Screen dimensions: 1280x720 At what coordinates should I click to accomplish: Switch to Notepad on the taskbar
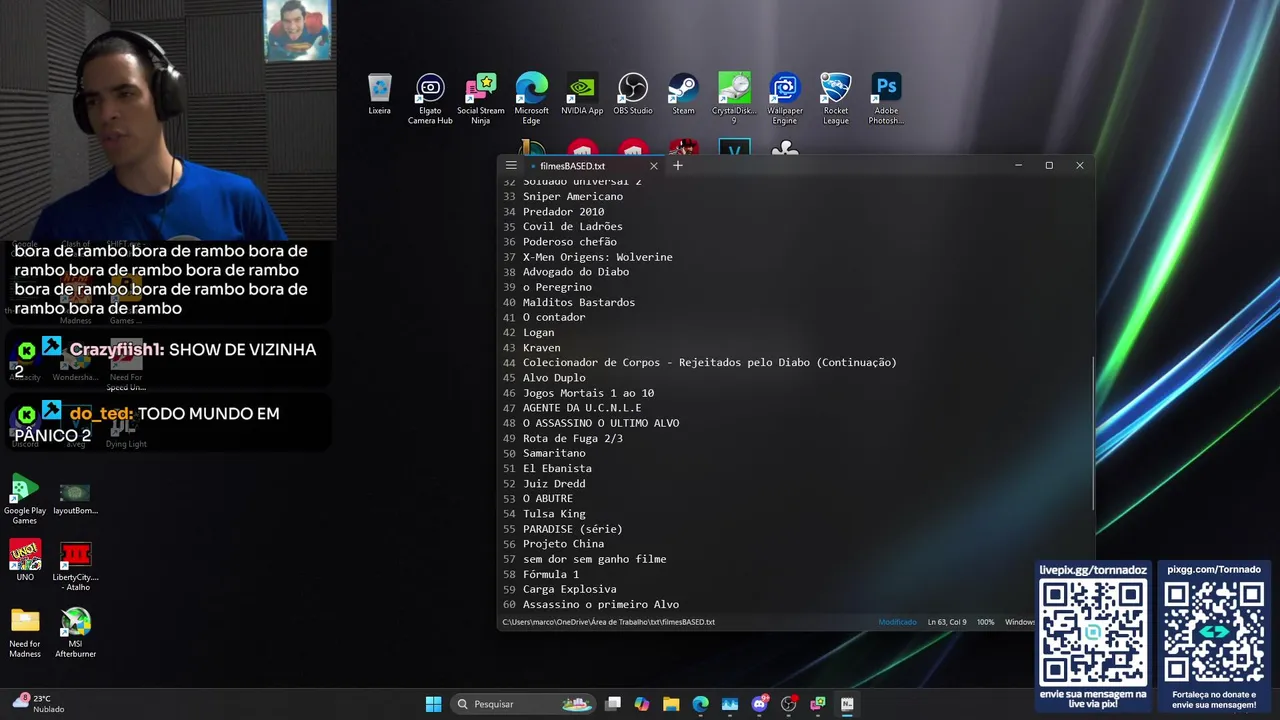[x=847, y=704]
